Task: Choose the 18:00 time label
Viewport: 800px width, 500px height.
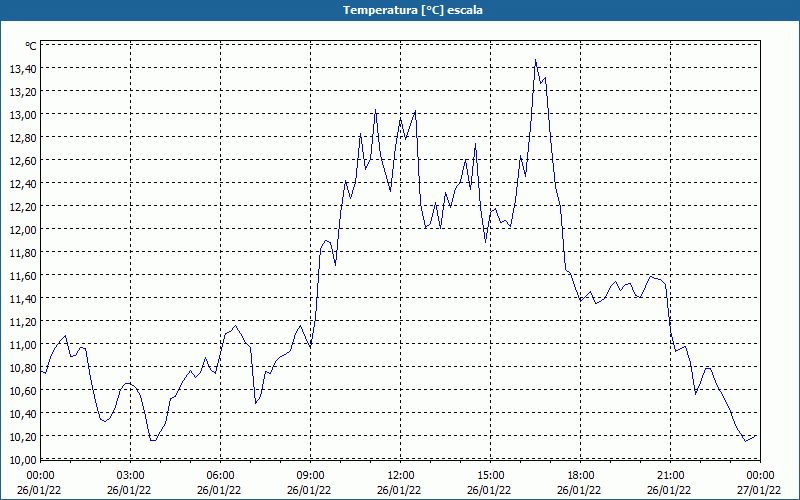Action: [x=581, y=476]
